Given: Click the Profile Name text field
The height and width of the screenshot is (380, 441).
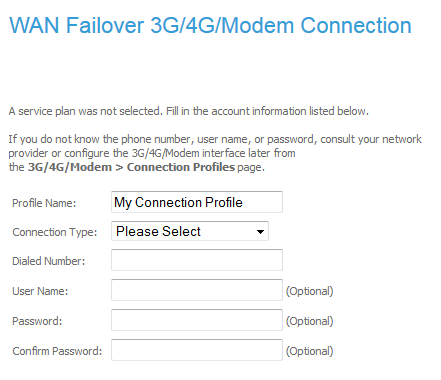Looking at the screenshot, I should coord(197,202).
